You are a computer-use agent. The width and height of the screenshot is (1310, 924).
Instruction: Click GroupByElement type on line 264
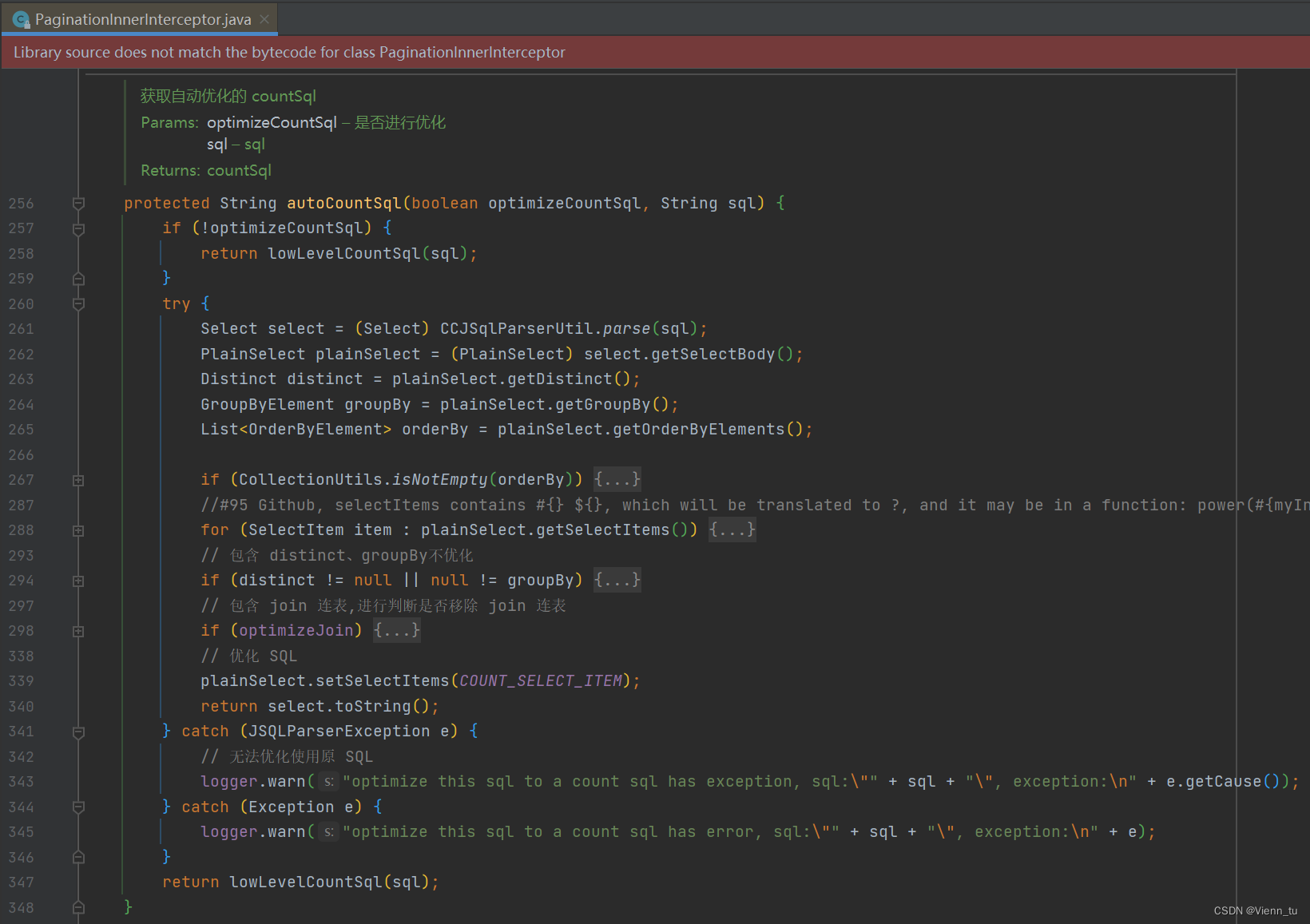coord(268,404)
